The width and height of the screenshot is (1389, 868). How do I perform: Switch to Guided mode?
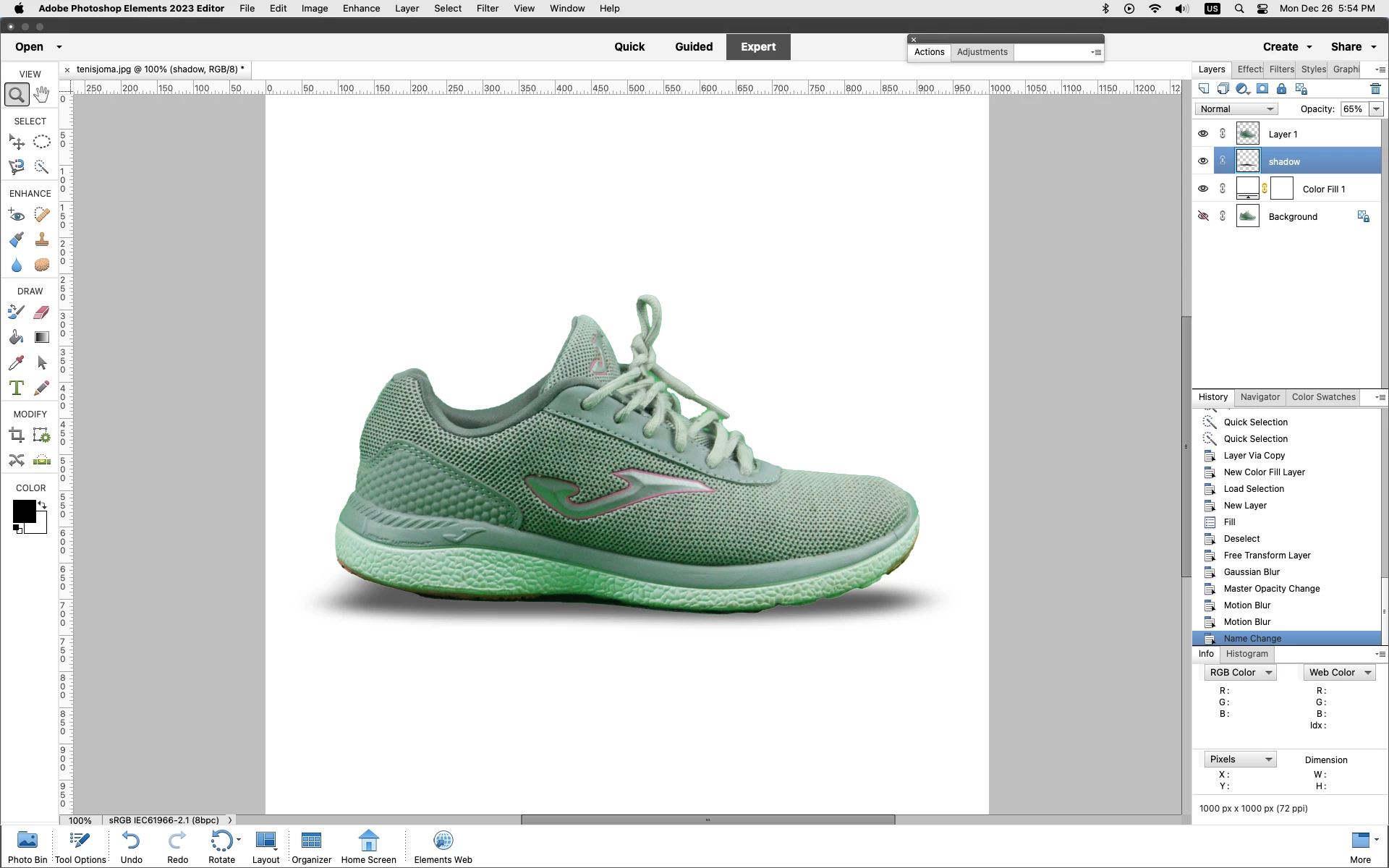(693, 47)
